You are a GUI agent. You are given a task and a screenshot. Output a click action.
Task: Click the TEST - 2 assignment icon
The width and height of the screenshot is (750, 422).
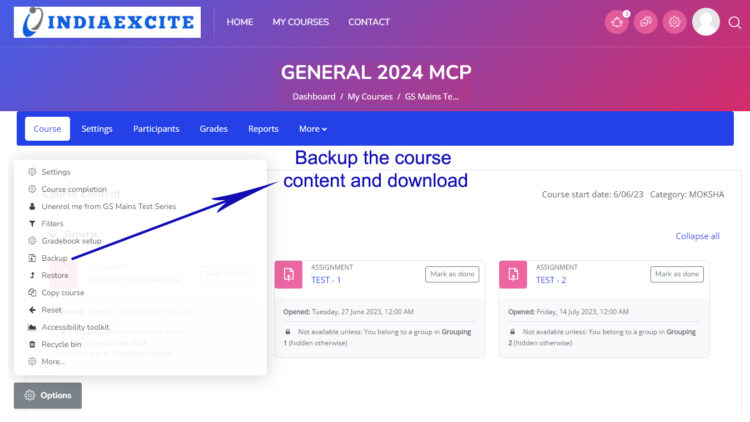click(x=513, y=274)
